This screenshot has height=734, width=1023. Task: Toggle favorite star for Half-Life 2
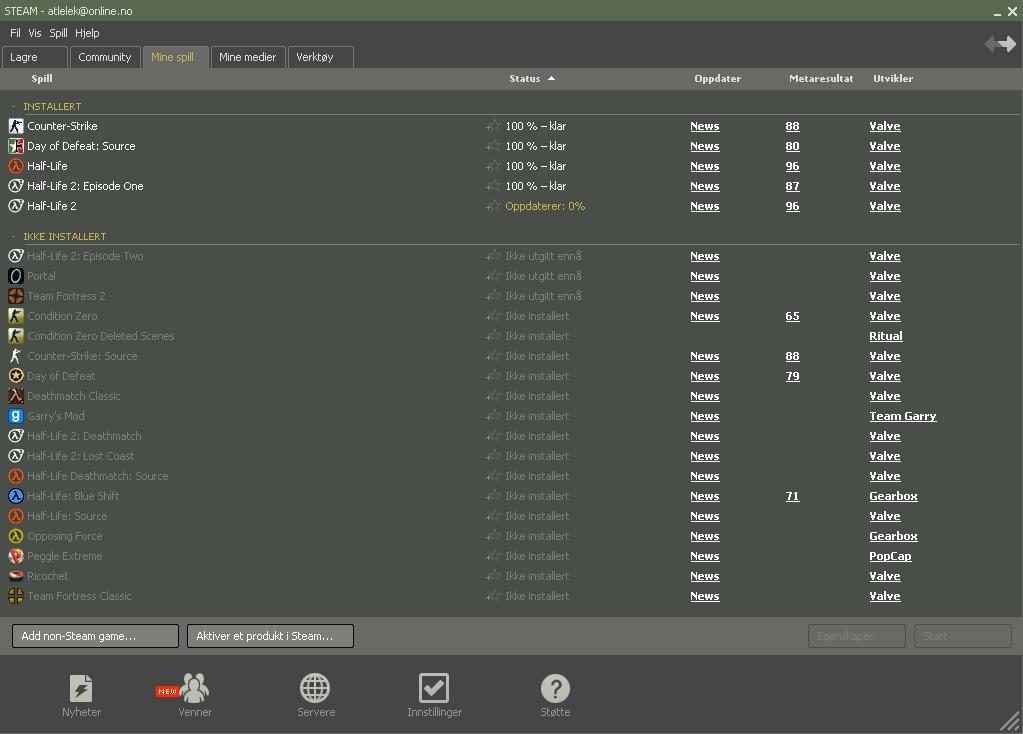[x=493, y=206]
